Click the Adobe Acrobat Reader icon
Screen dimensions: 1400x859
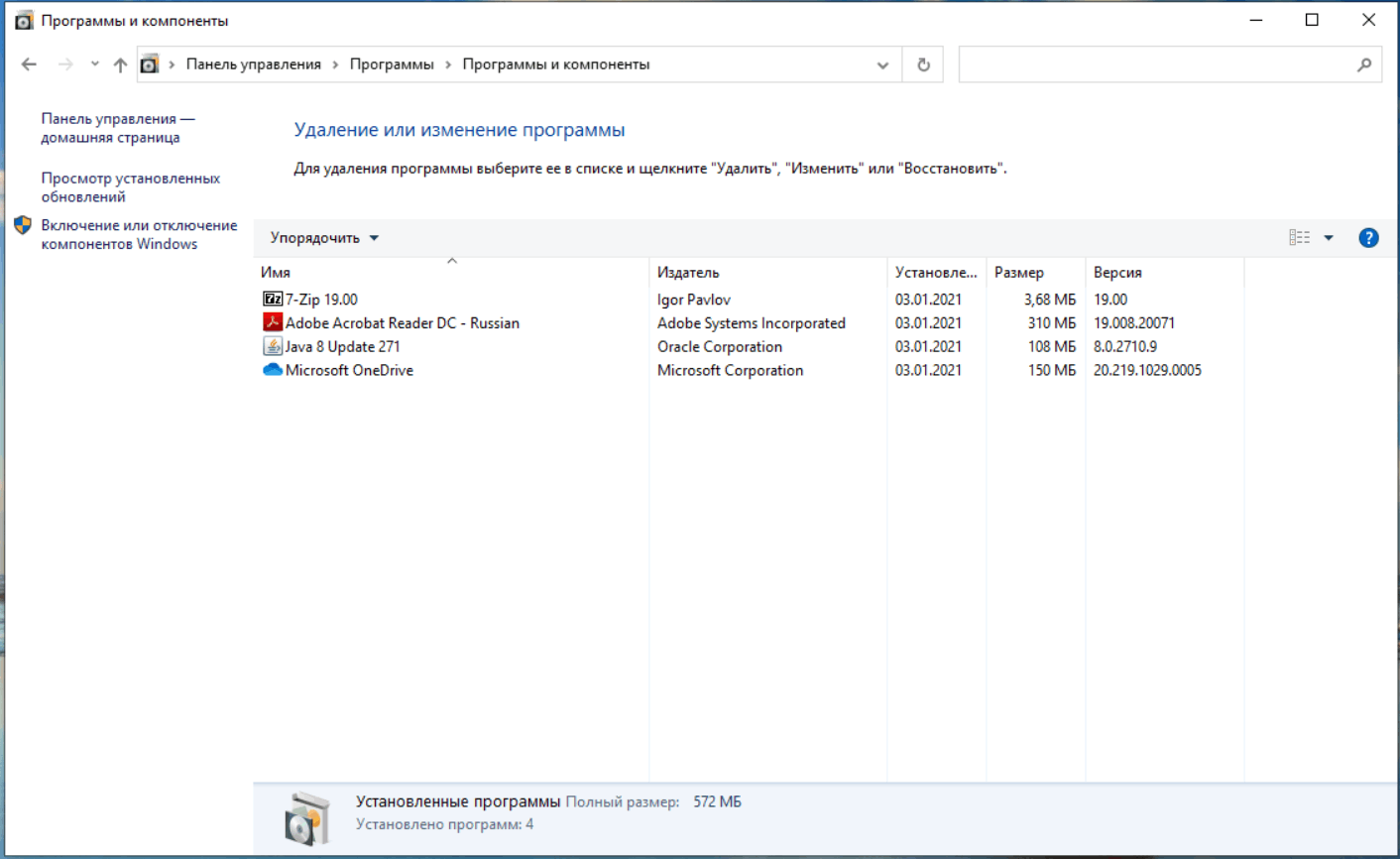(273, 322)
